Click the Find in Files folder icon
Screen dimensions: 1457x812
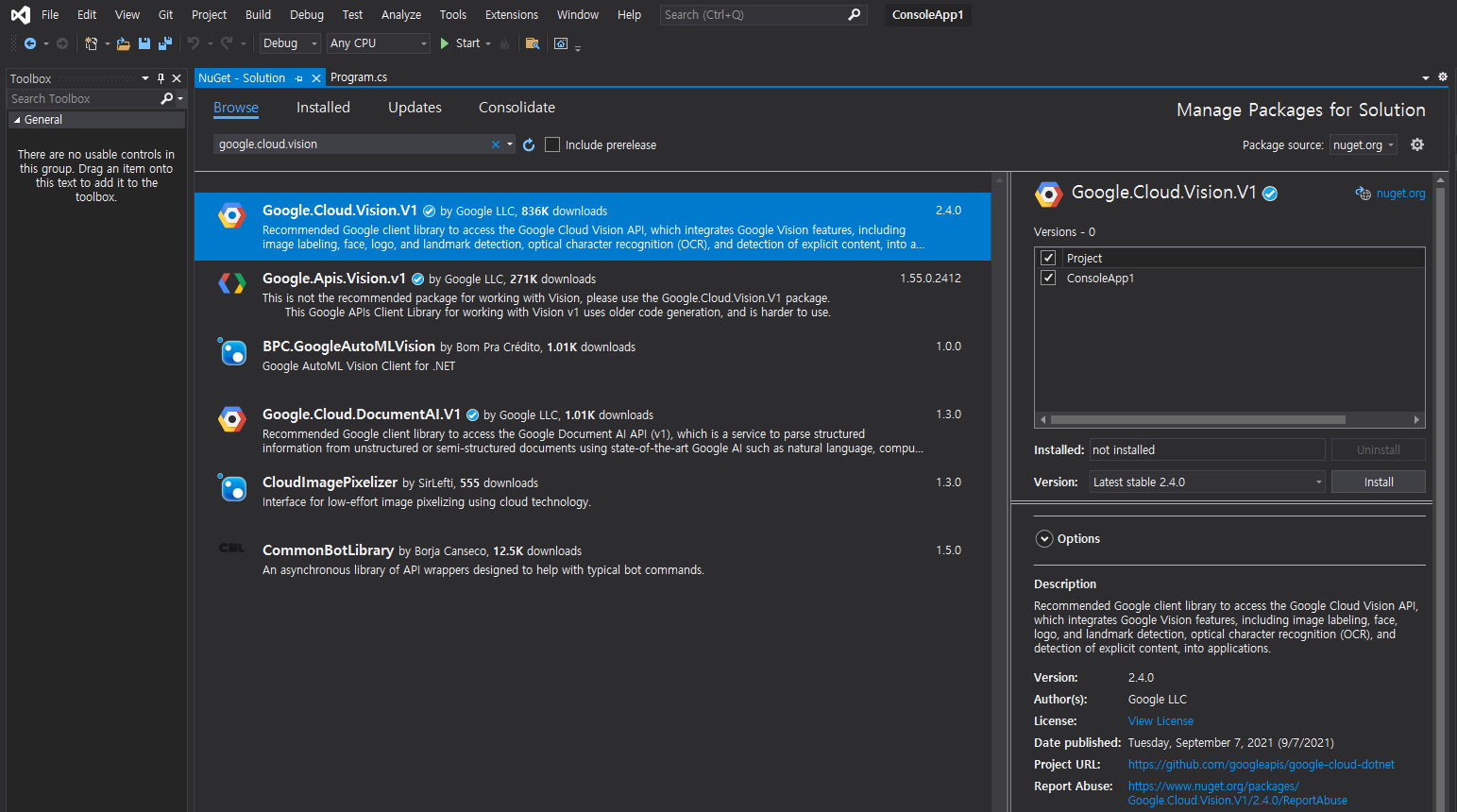click(x=533, y=43)
